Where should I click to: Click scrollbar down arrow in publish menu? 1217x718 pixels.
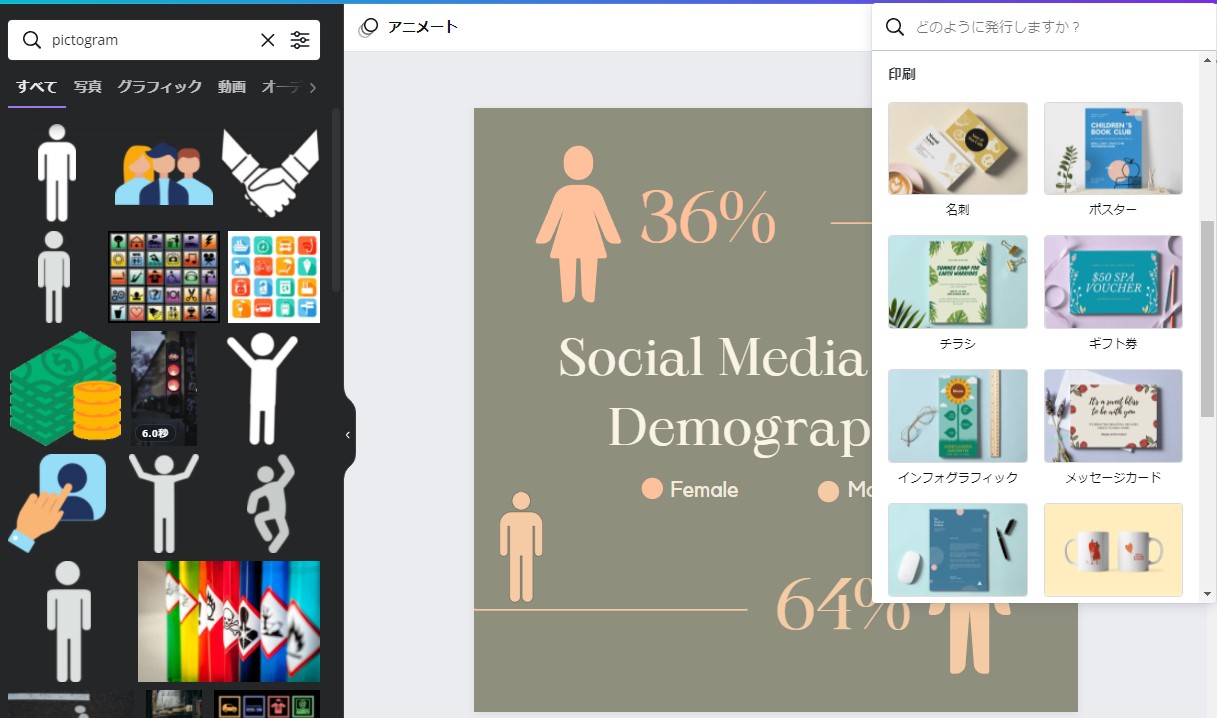click(1208, 593)
